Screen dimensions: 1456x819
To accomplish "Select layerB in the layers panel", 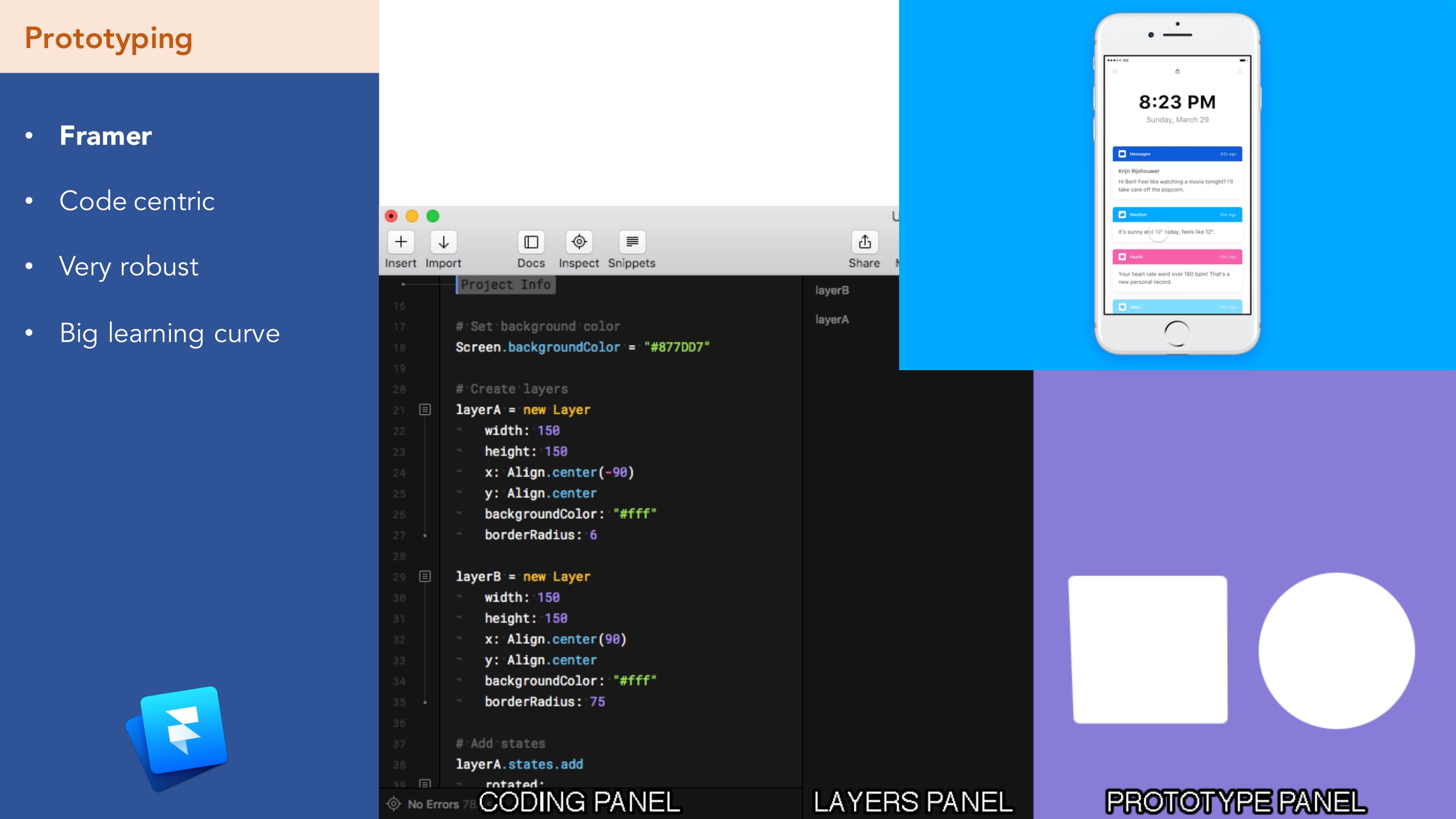I will 831,290.
